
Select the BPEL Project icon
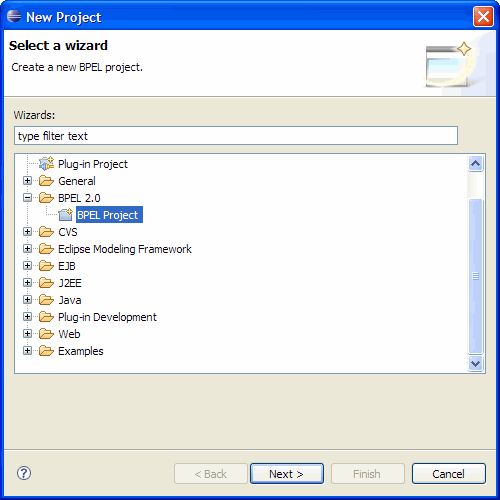(65, 215)
